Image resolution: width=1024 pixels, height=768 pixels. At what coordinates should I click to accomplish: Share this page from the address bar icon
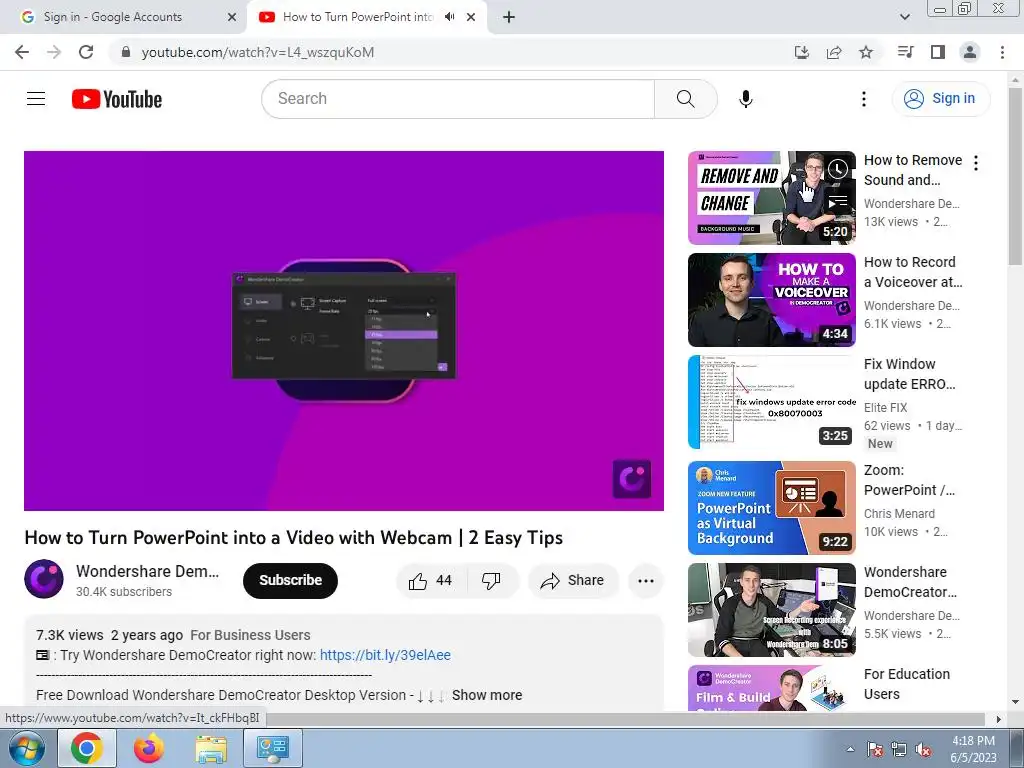tap(834, 52)
